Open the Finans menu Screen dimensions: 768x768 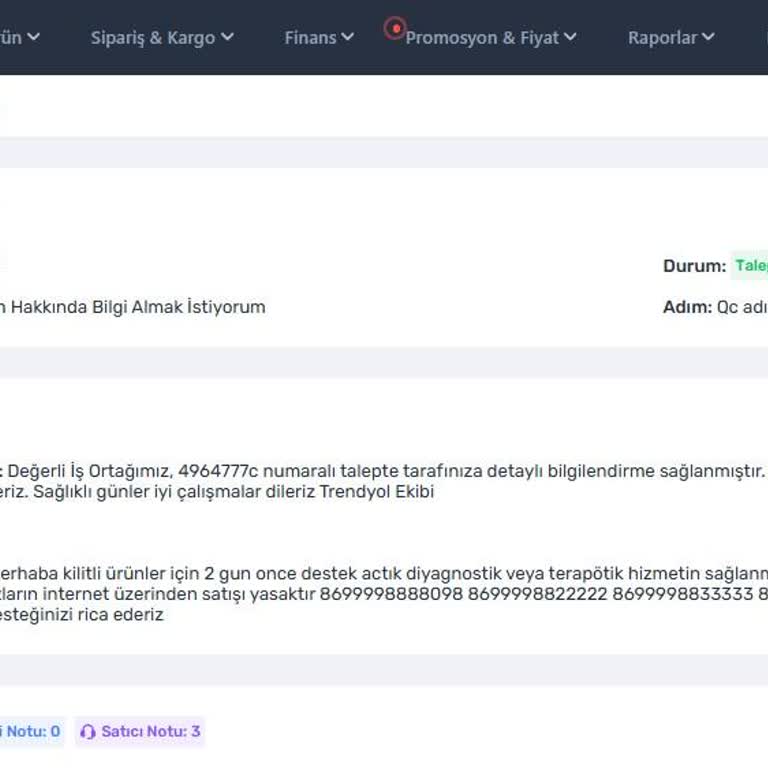tap(319, 38)
